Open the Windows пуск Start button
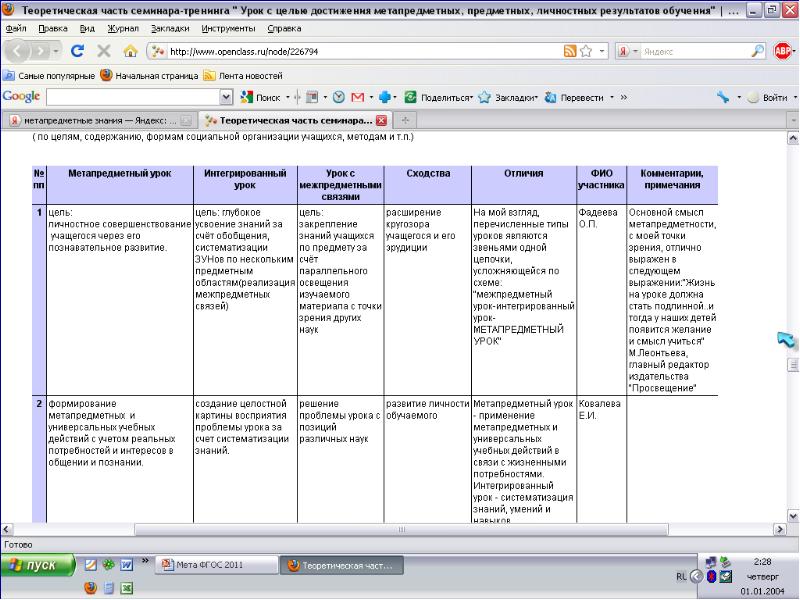 (36, 565)
